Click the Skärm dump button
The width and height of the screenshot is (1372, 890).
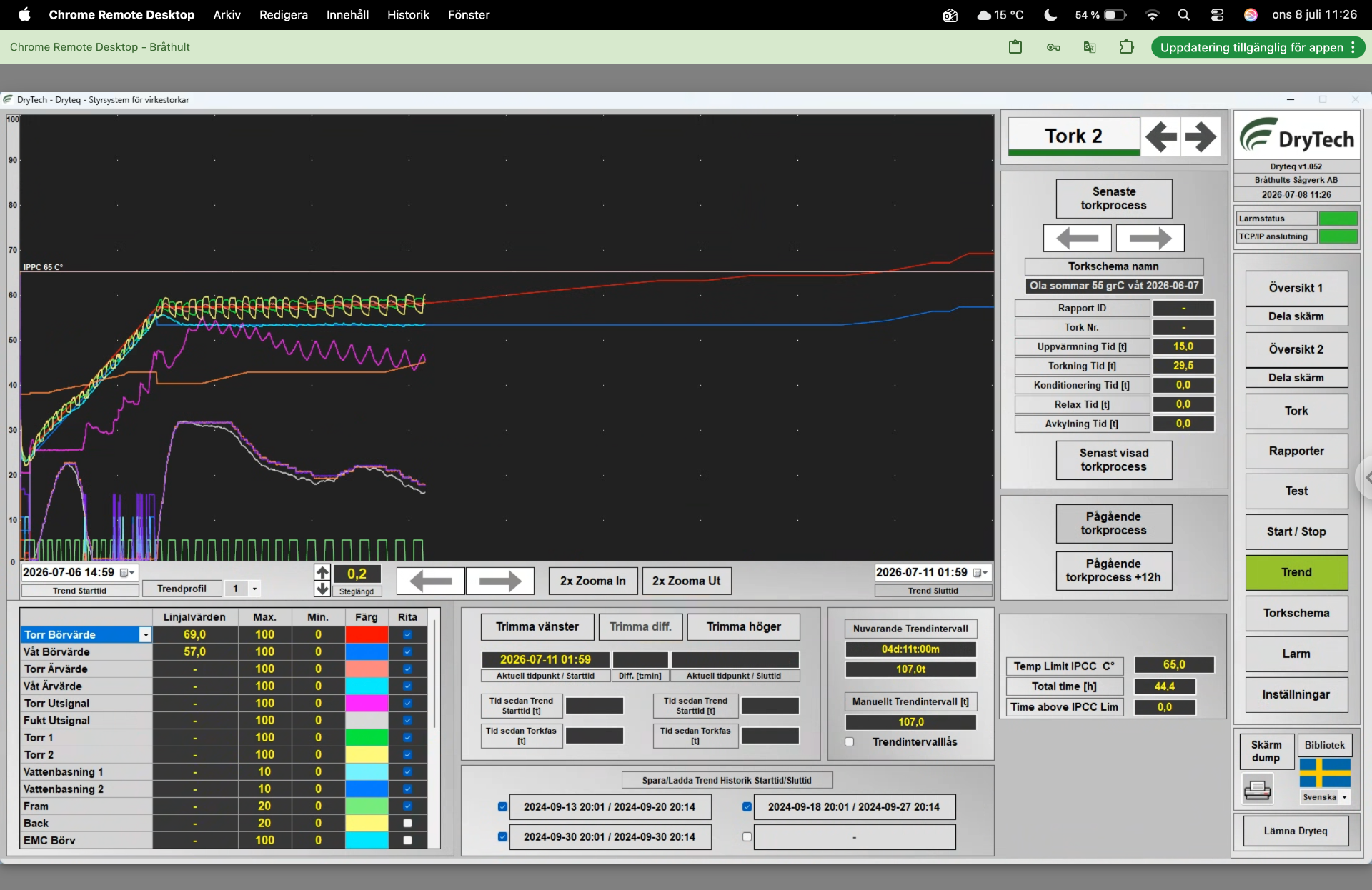pos(1266,751)
